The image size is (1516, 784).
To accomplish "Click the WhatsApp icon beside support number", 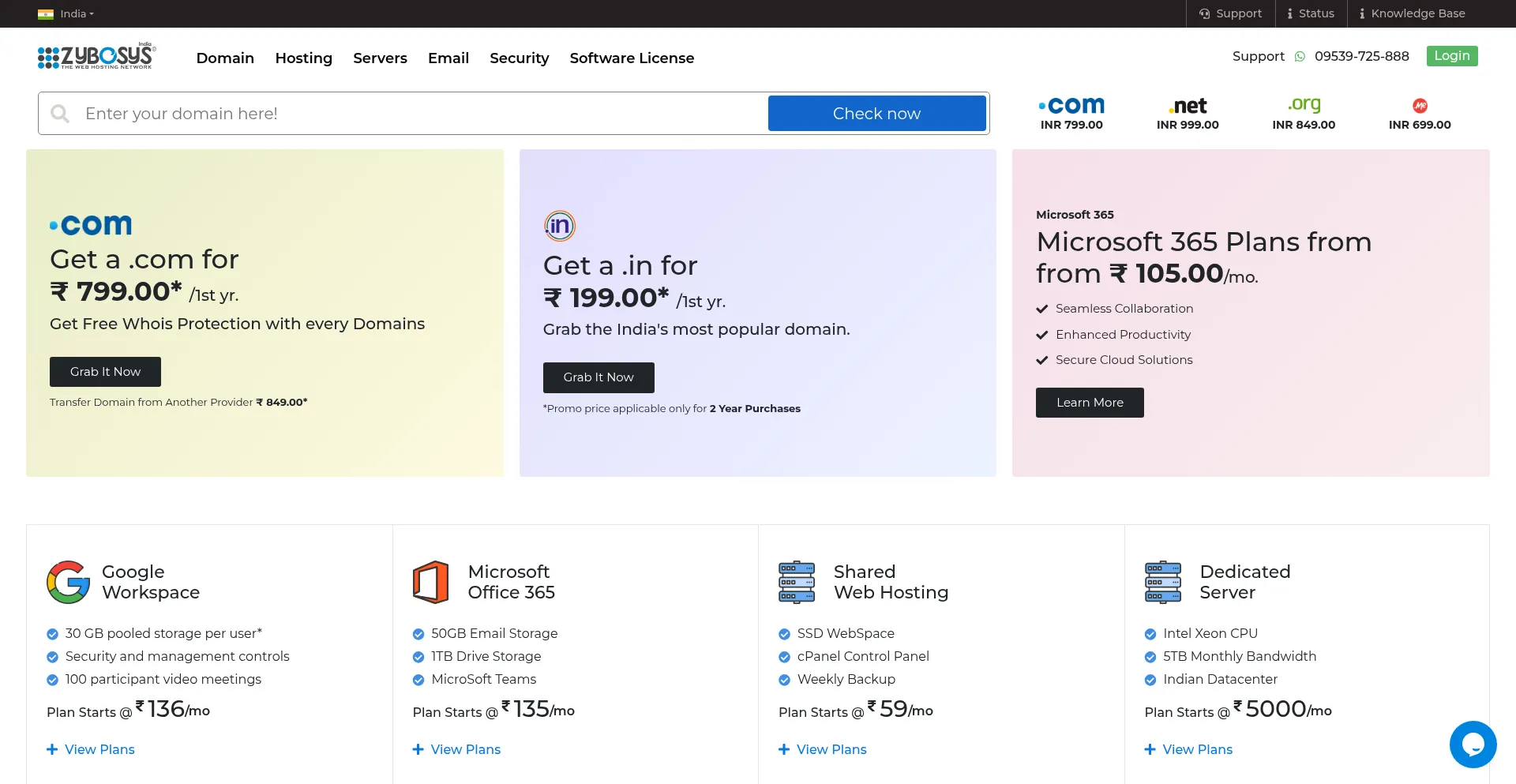I will pos(1300,57).
